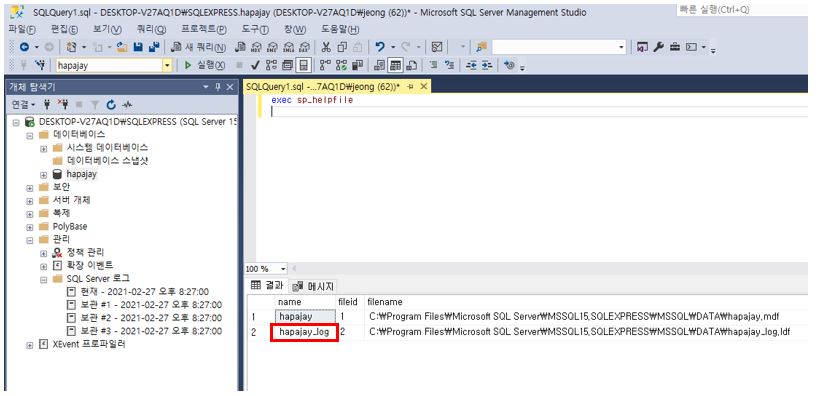Open the 파일(F) menu
The height and width of the screenshot is (396, 818).
22,29
